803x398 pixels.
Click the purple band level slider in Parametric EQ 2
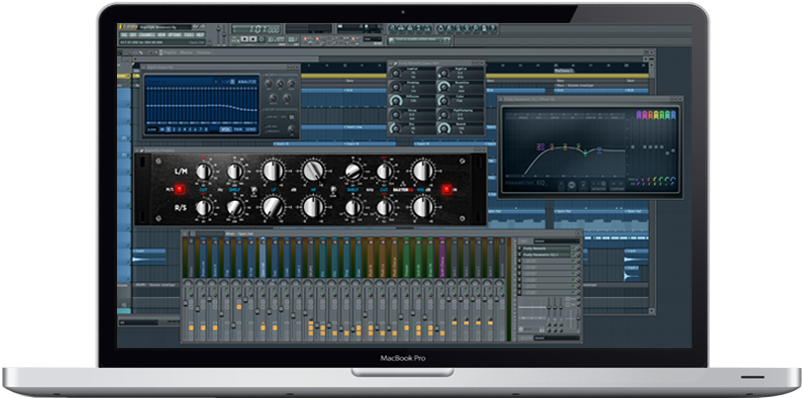point(639,146)
